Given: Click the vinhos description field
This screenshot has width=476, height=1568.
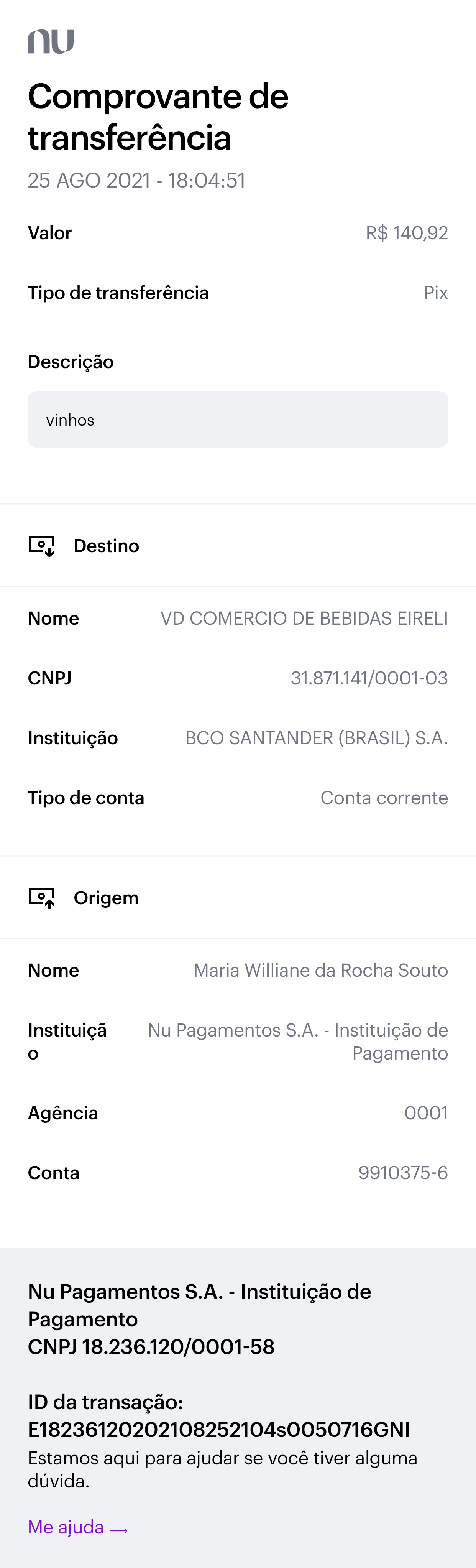Looking at the screenshot, I should pyautogui.click(x=237, y=420).
